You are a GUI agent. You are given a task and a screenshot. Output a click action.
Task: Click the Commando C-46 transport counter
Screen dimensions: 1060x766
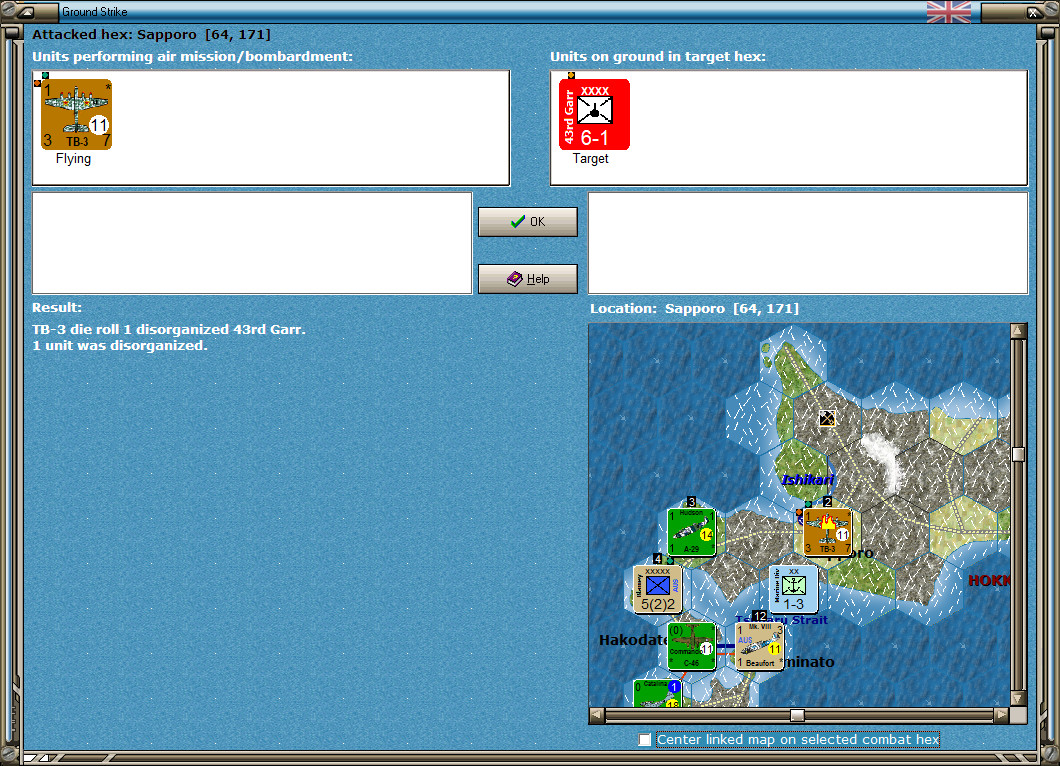pos(691,646)
